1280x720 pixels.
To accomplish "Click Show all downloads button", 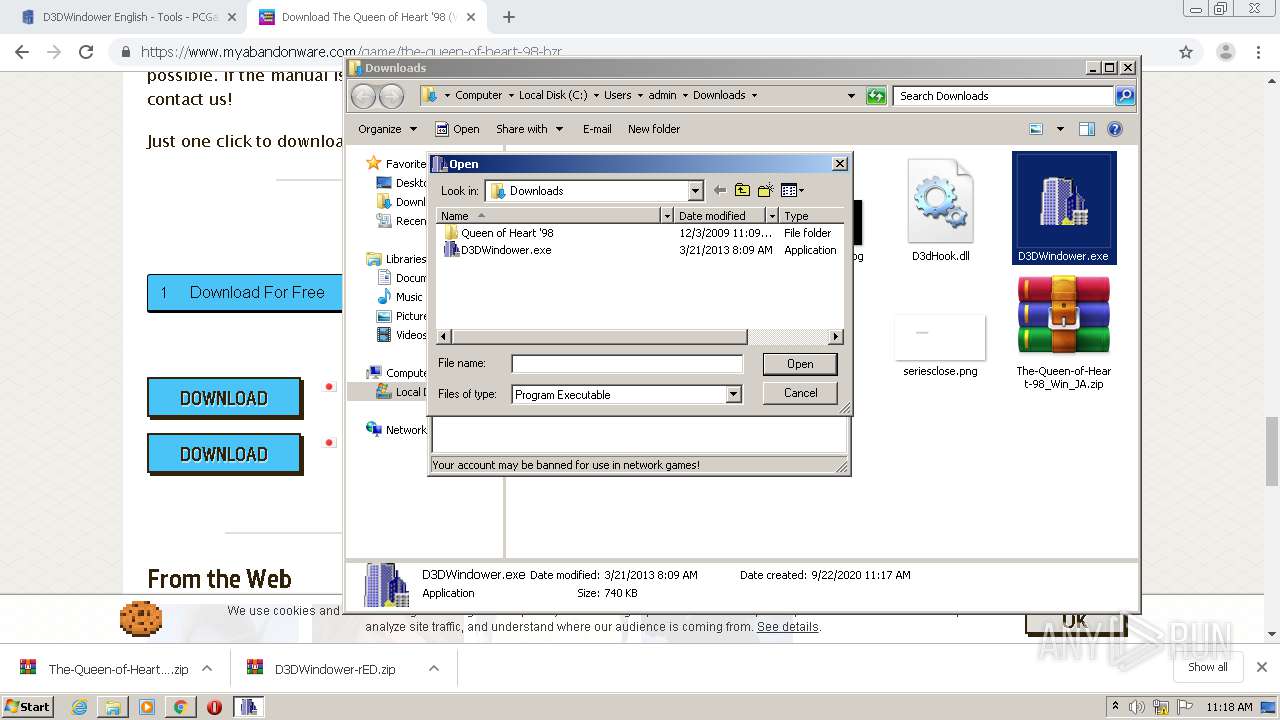I will coord(1208,667).
